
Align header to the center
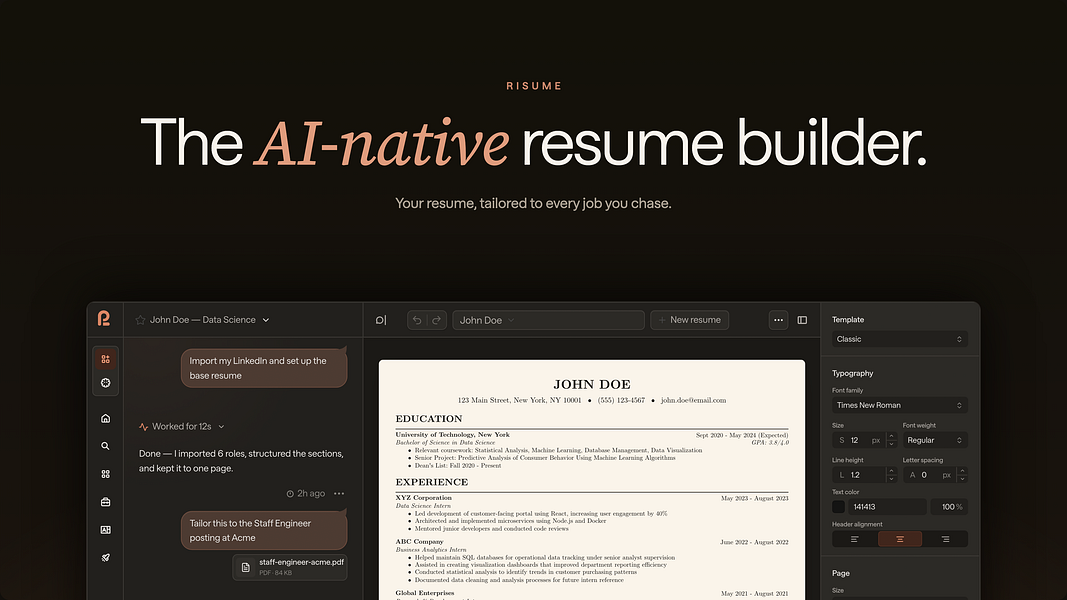click(900, 539)
